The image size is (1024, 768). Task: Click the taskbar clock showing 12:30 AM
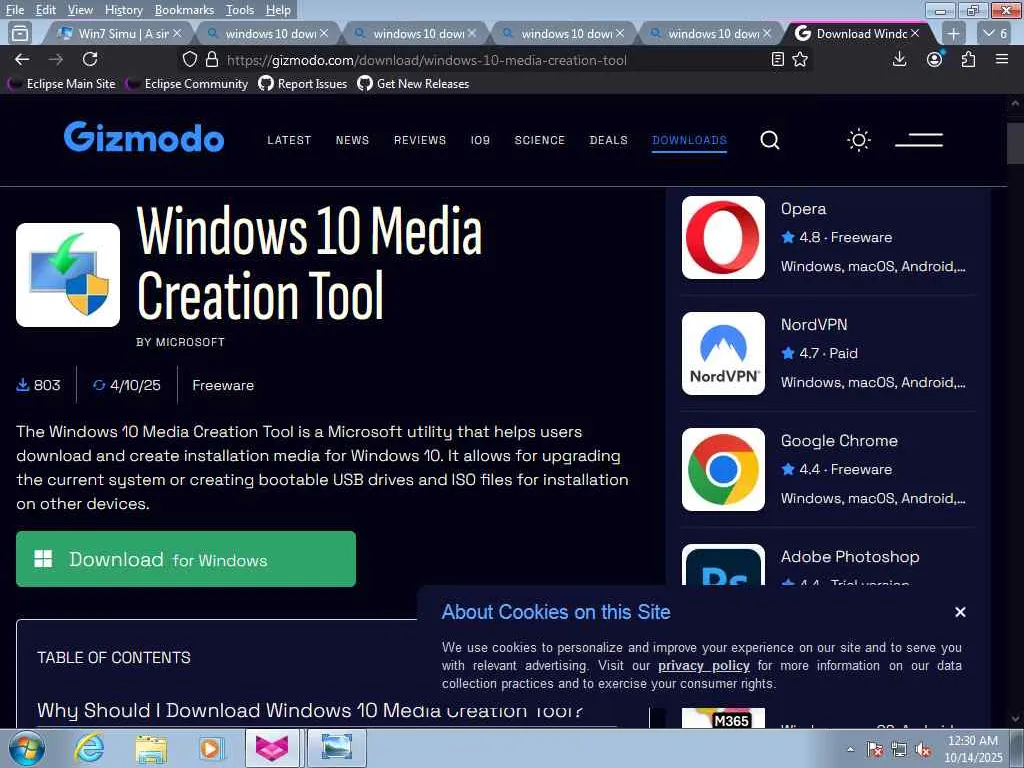[x=972, y=748]
